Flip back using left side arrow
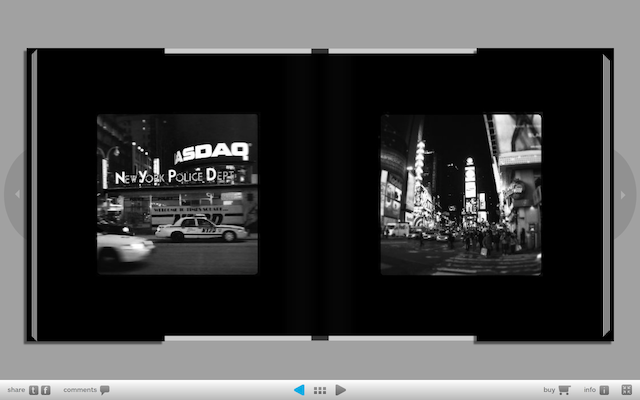640x400 pixels. tap(17, 194)
